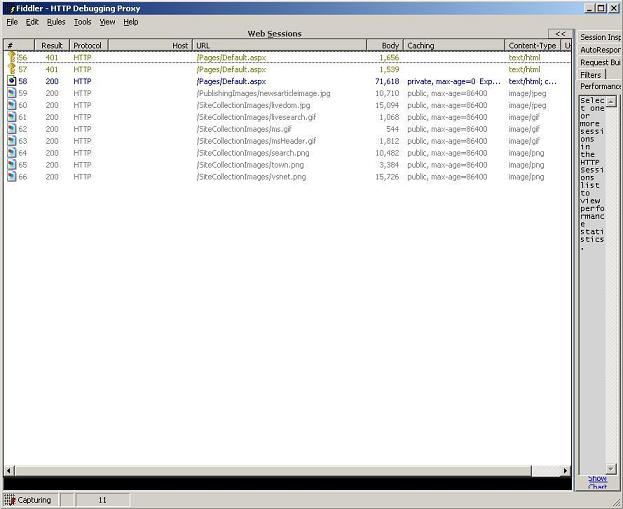Sort sessions by Body column header

[385, 45]
